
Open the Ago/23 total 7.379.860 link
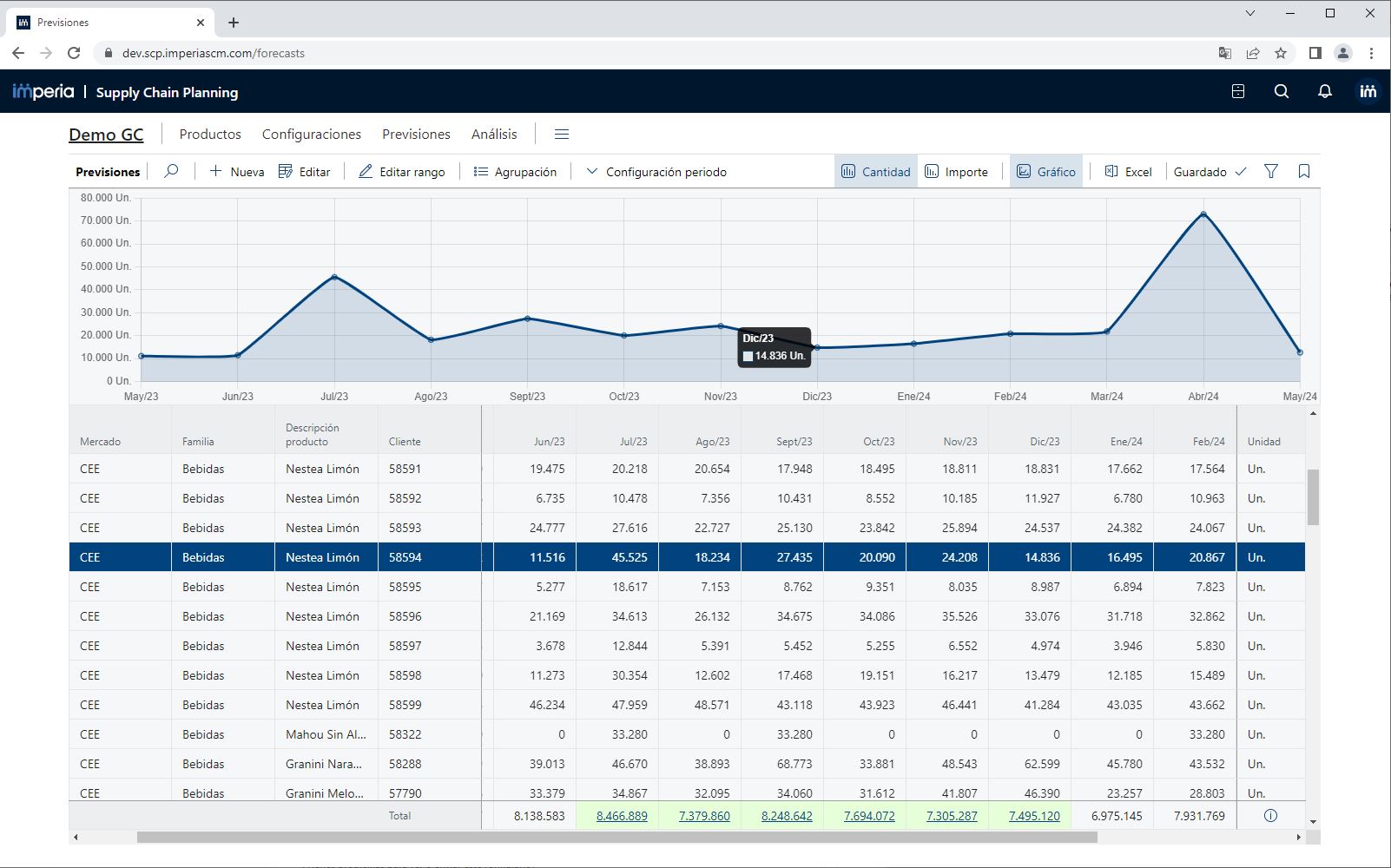(x=704, y=816)
